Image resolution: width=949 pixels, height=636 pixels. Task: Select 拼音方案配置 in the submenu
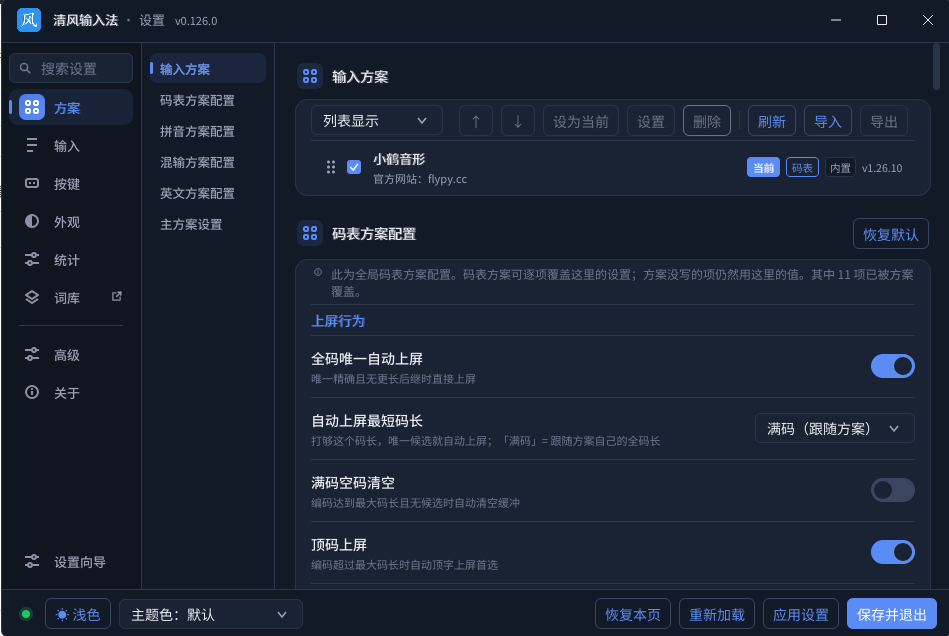(x=197, y=131)
